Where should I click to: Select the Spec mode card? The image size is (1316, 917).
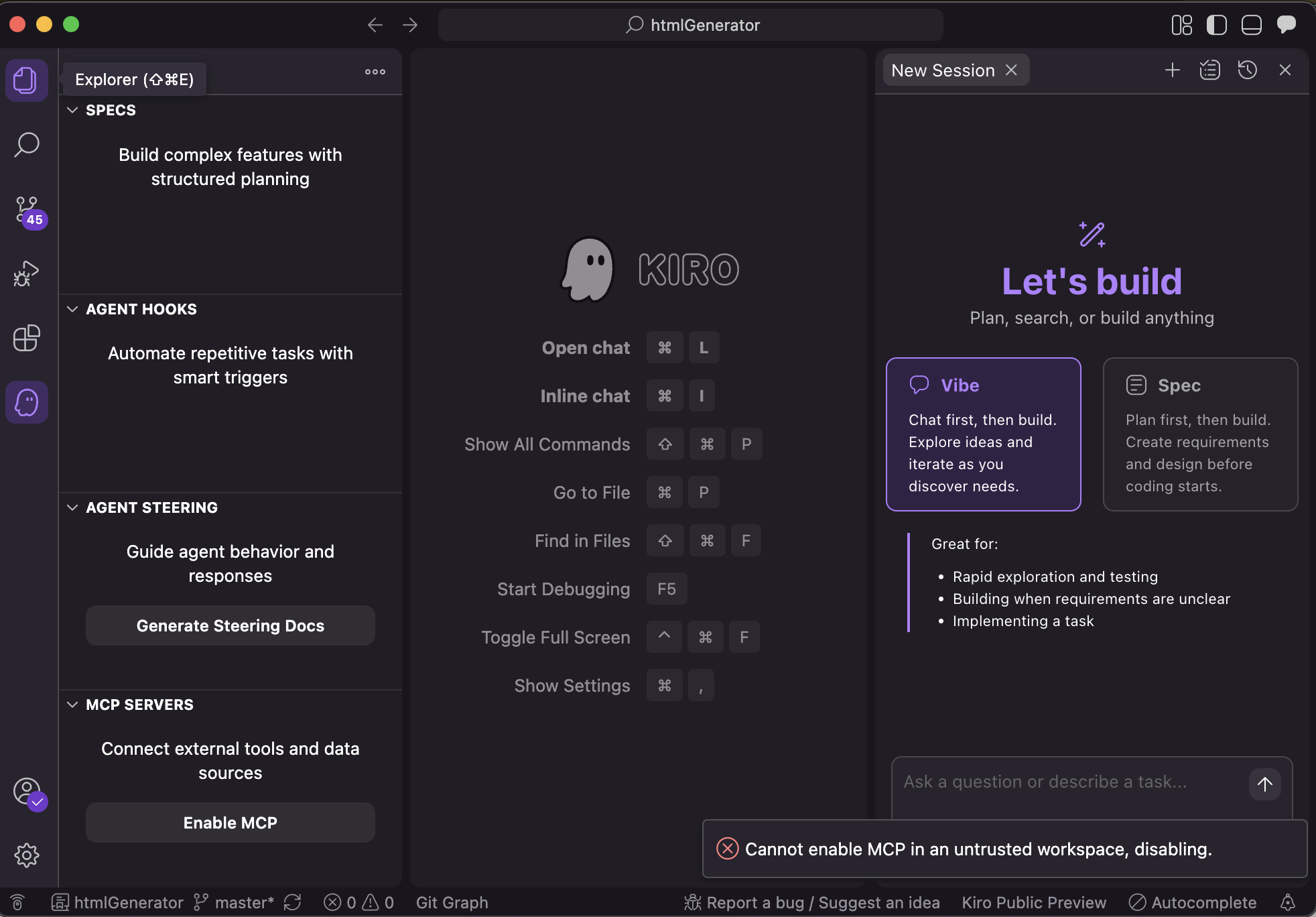click(1201, 434)
